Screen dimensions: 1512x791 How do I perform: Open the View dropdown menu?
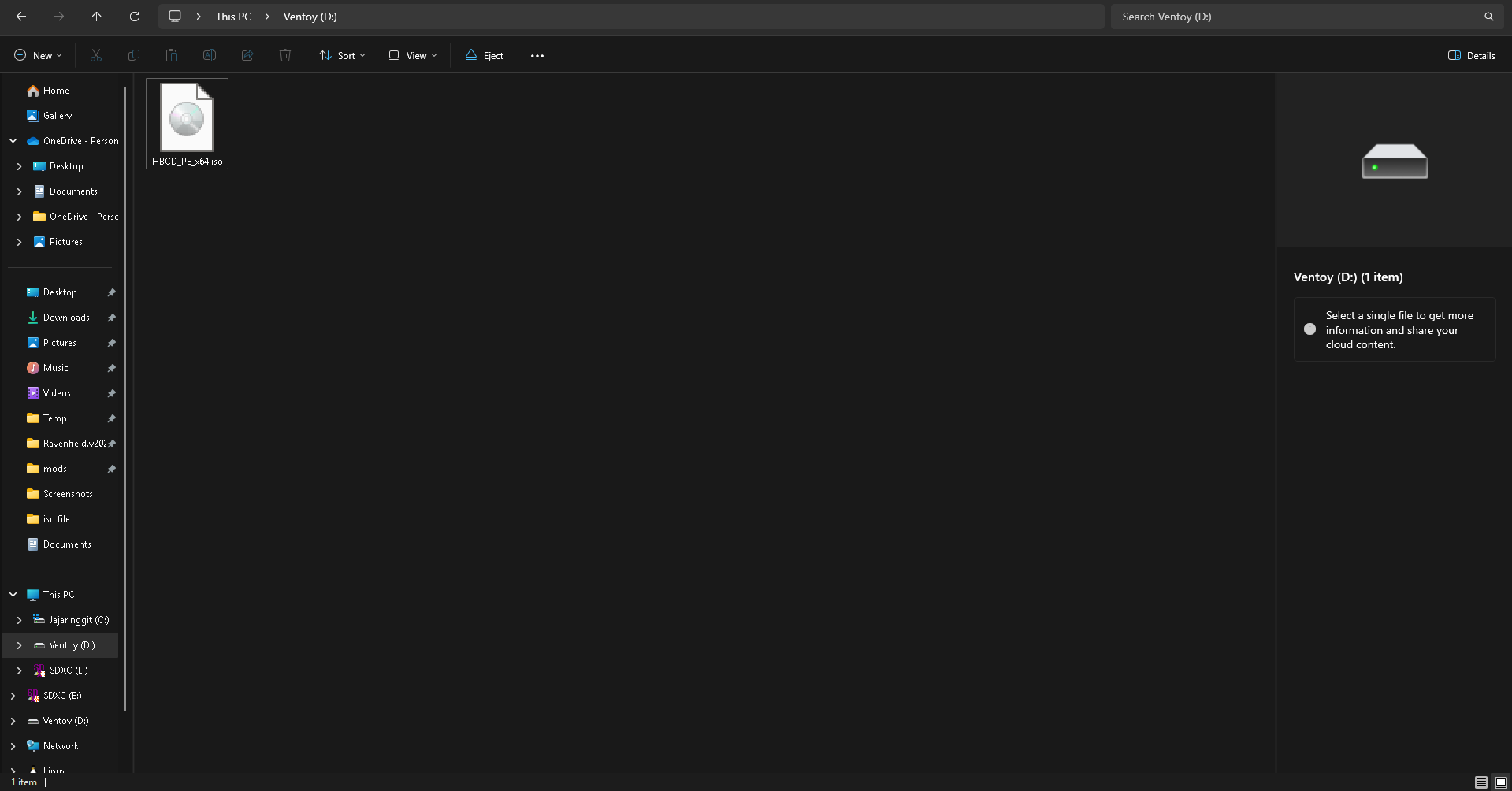(413, 55)
